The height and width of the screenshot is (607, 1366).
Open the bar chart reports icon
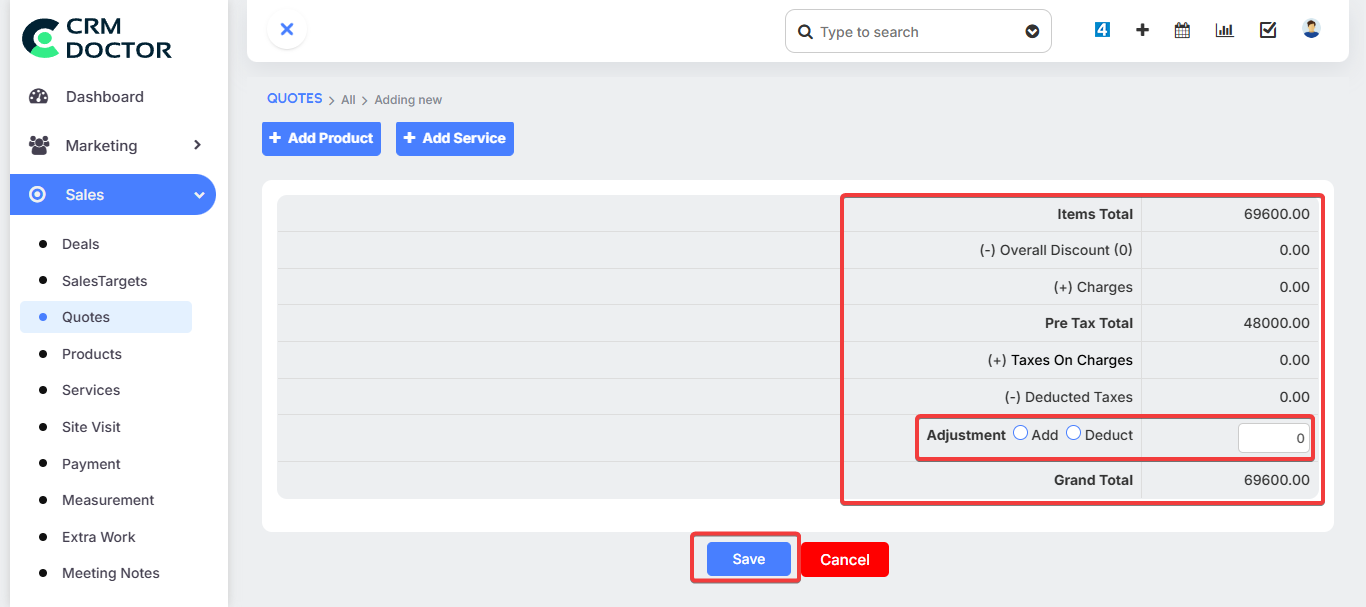point(1224,30)
